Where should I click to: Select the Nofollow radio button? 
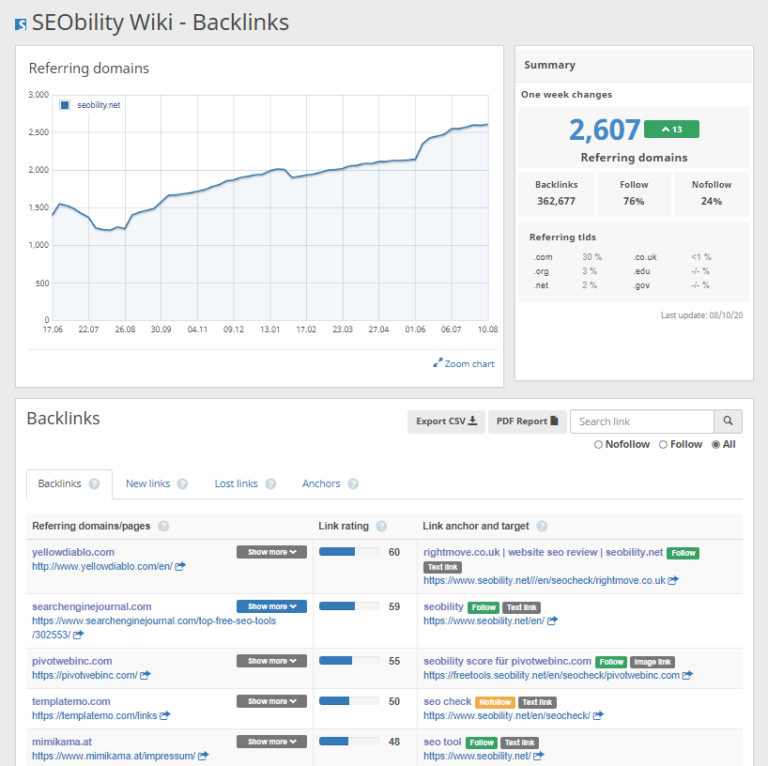pos(599,444)
